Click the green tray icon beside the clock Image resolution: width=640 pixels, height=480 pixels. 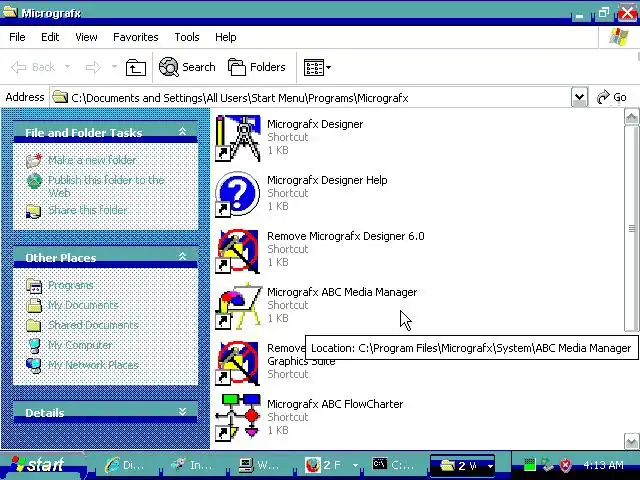pos(529,464)
